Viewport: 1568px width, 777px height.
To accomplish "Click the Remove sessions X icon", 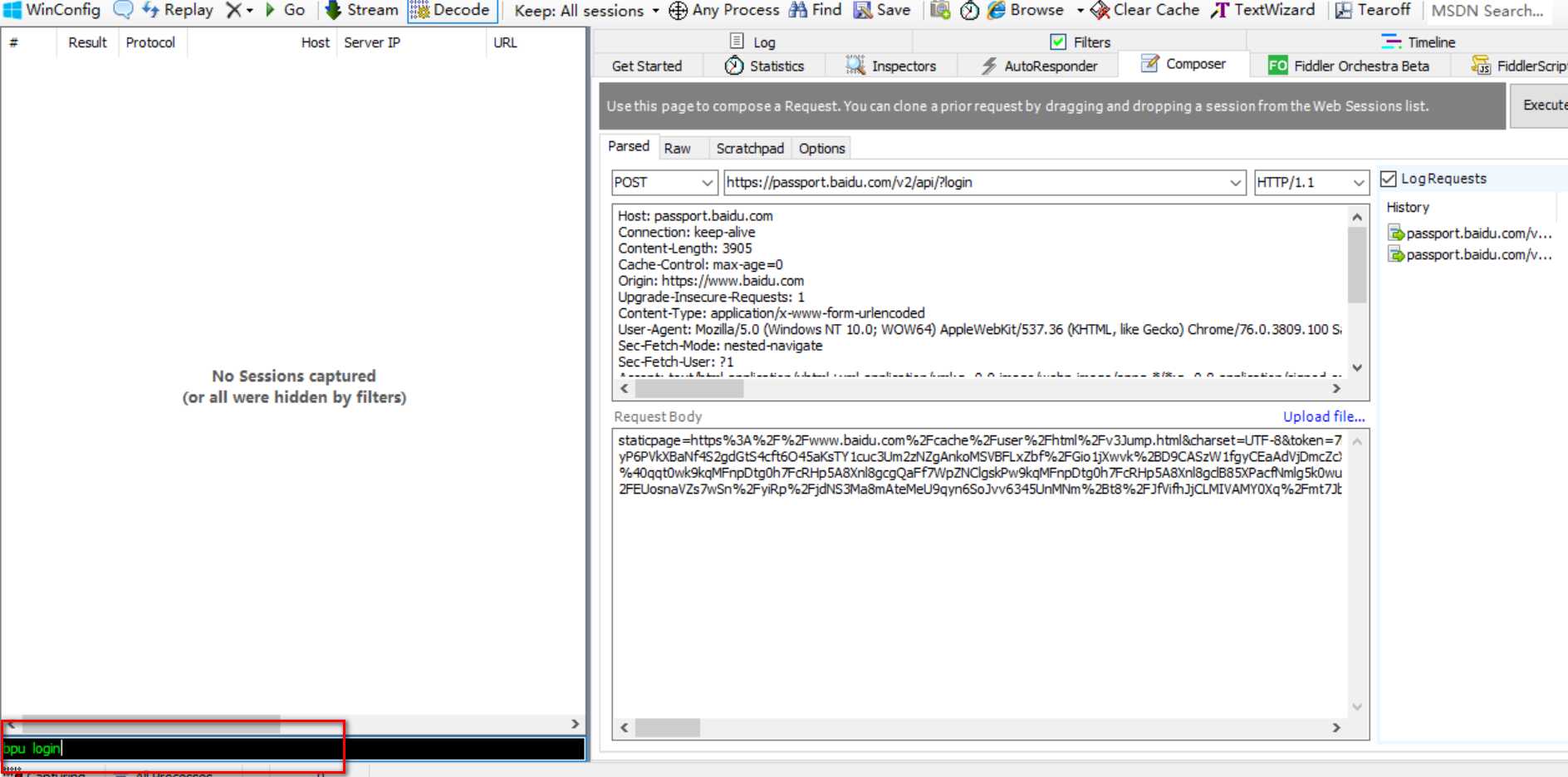I will 233,10.
